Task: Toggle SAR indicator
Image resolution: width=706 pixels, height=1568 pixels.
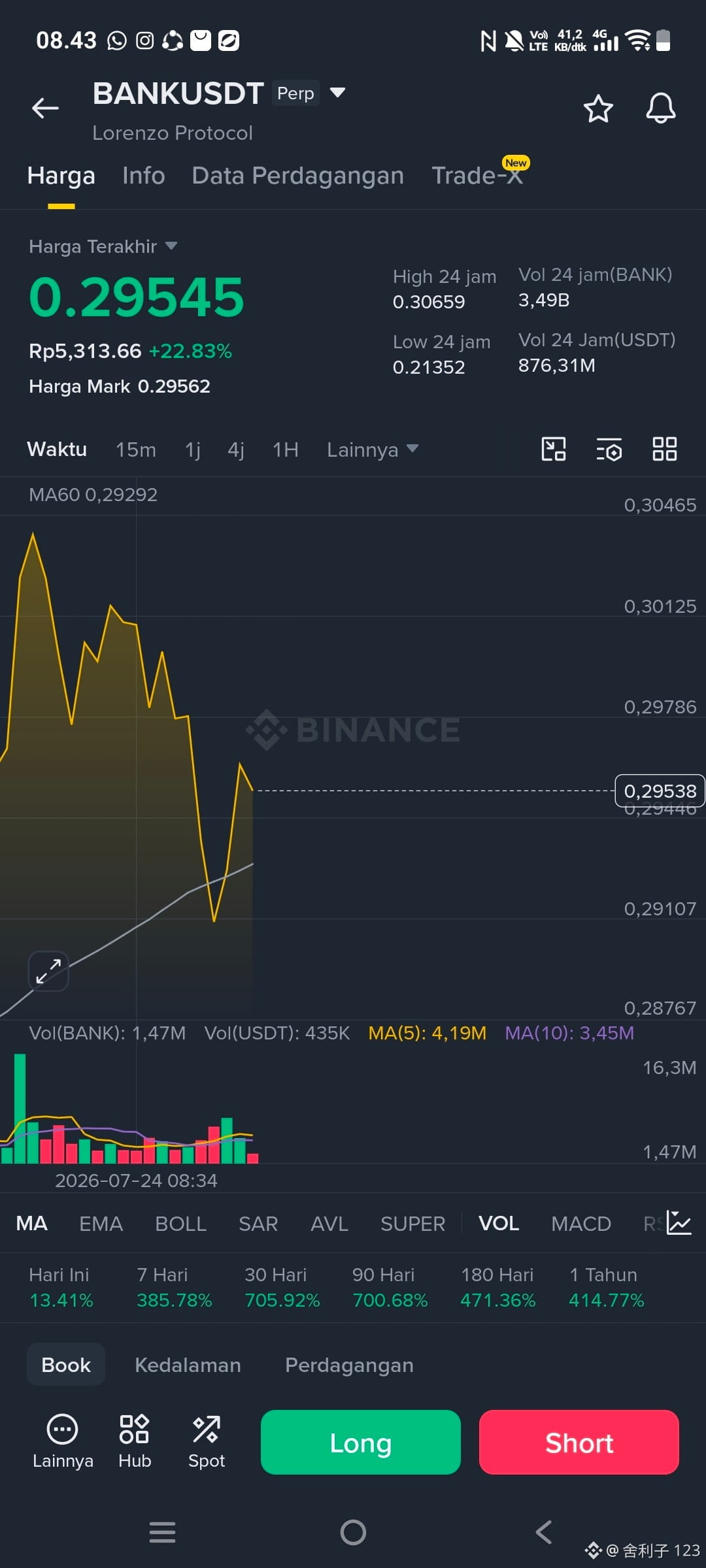Action: coord(258,1223)
